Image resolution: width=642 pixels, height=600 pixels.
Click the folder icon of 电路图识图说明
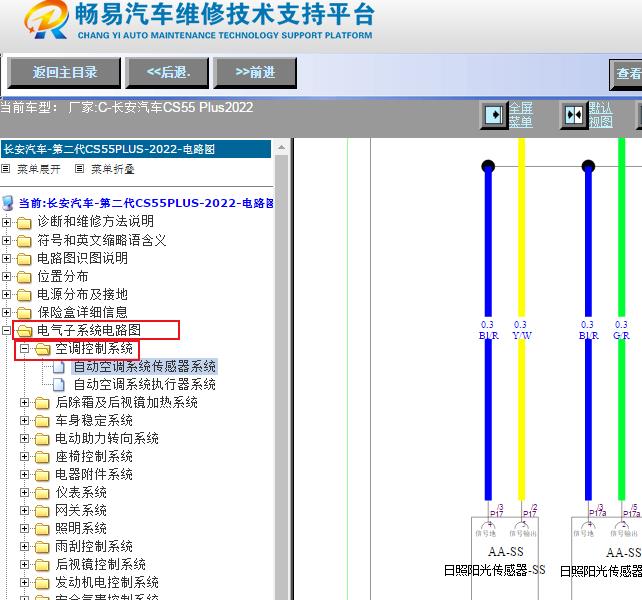24,259
